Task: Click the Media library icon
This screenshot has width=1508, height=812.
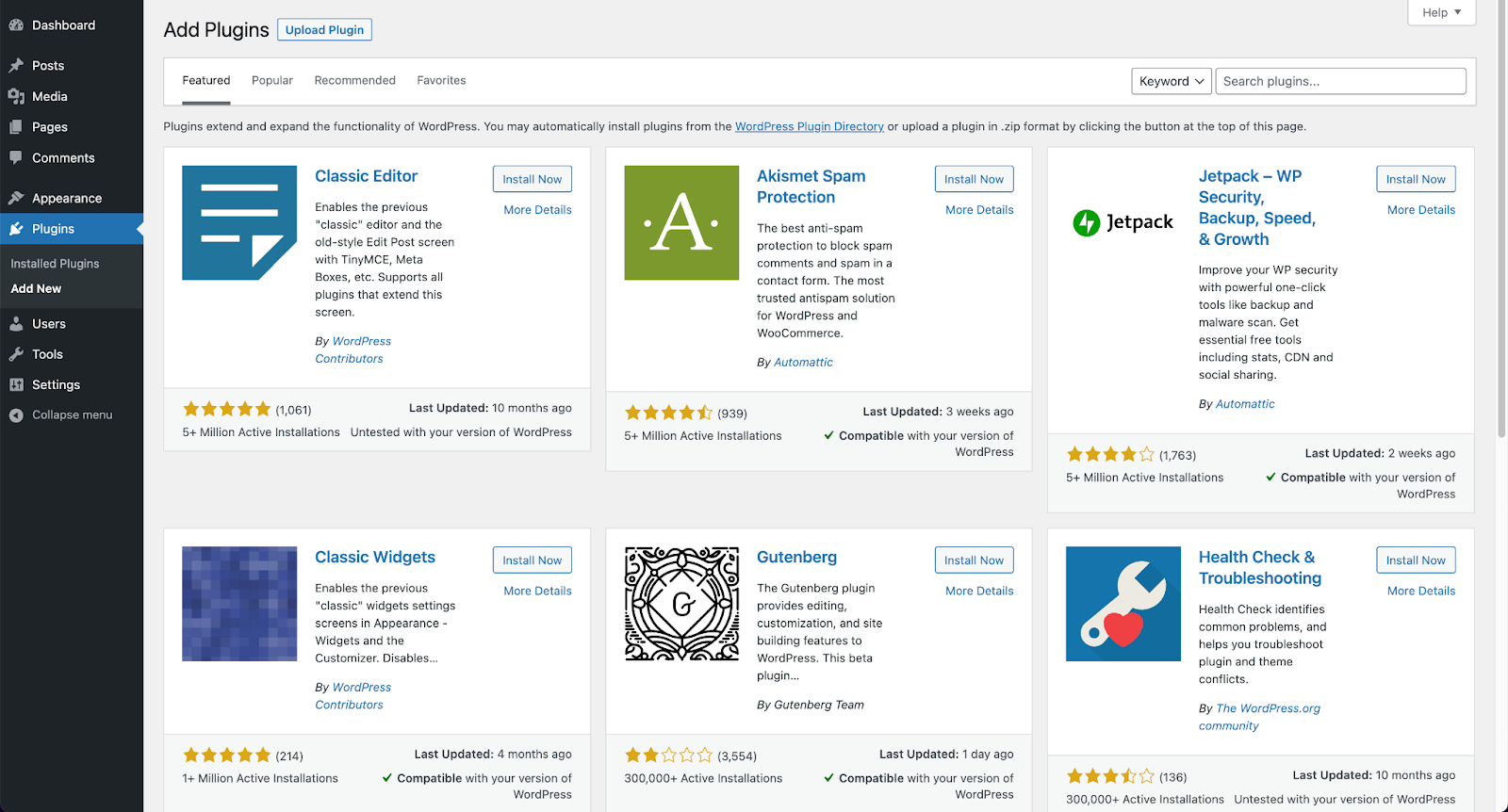Action: (x=16, y=96)
